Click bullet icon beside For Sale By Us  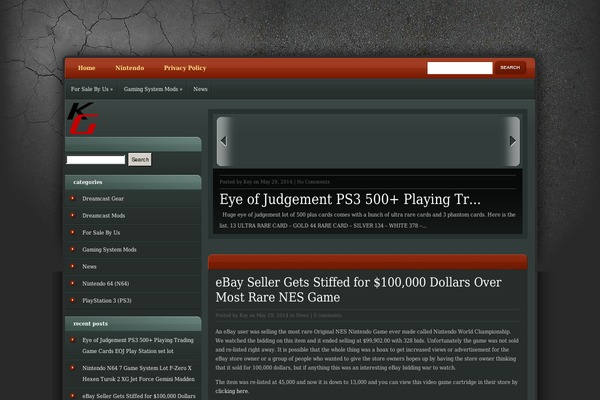72,232
